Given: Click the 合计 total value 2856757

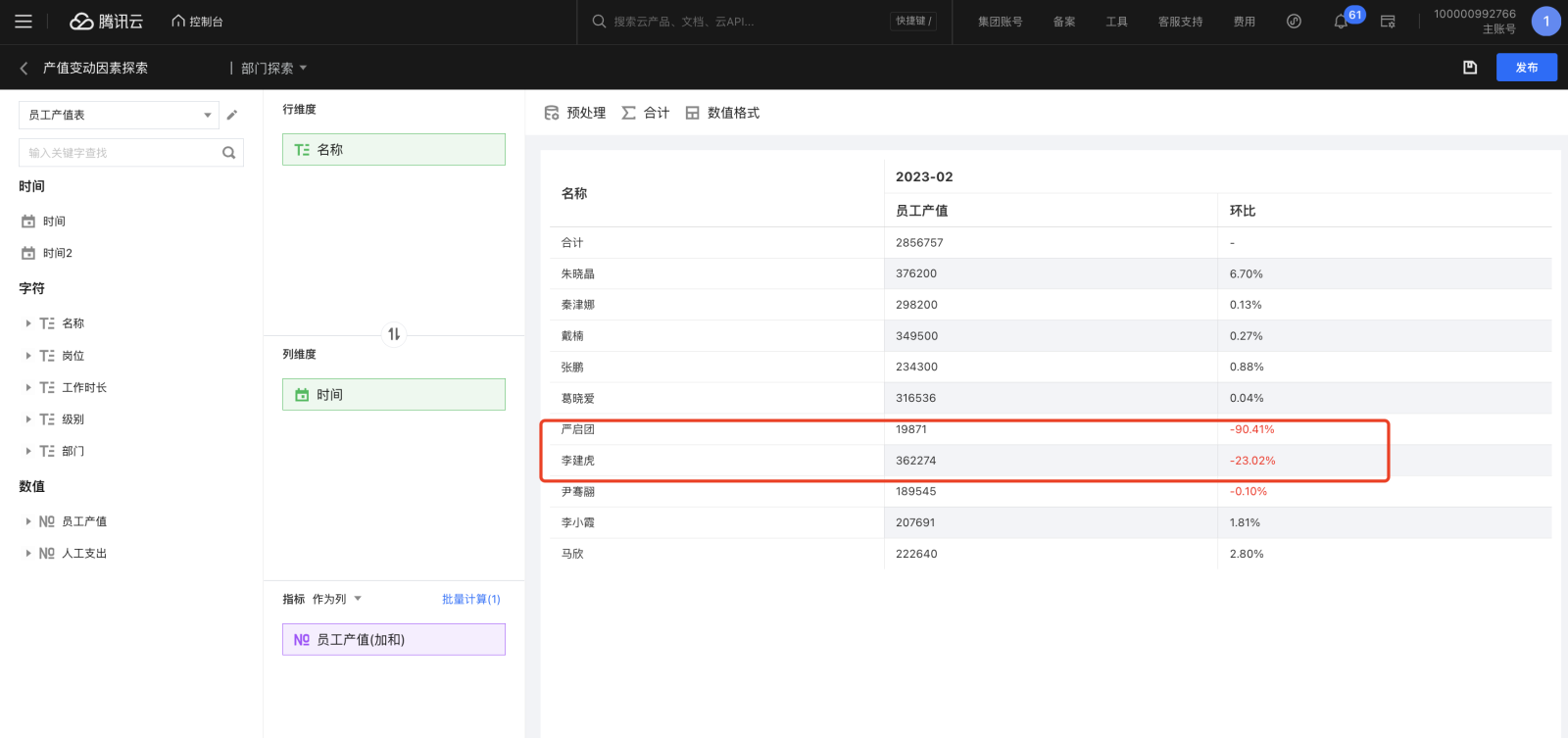Looking at the screenshot, I should pyautogui.click(x=919, y=242).
